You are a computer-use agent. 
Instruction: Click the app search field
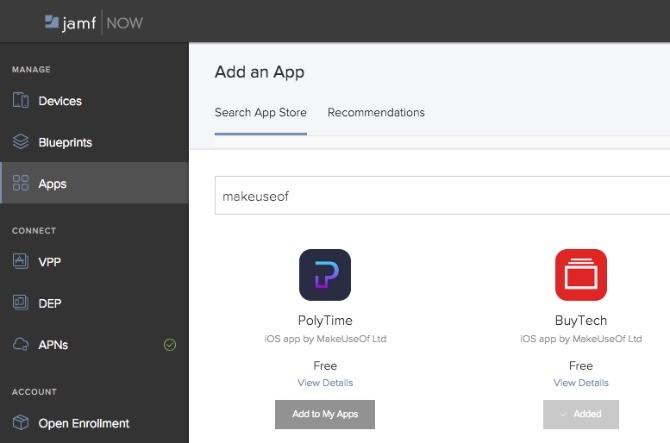pos(442,195)
